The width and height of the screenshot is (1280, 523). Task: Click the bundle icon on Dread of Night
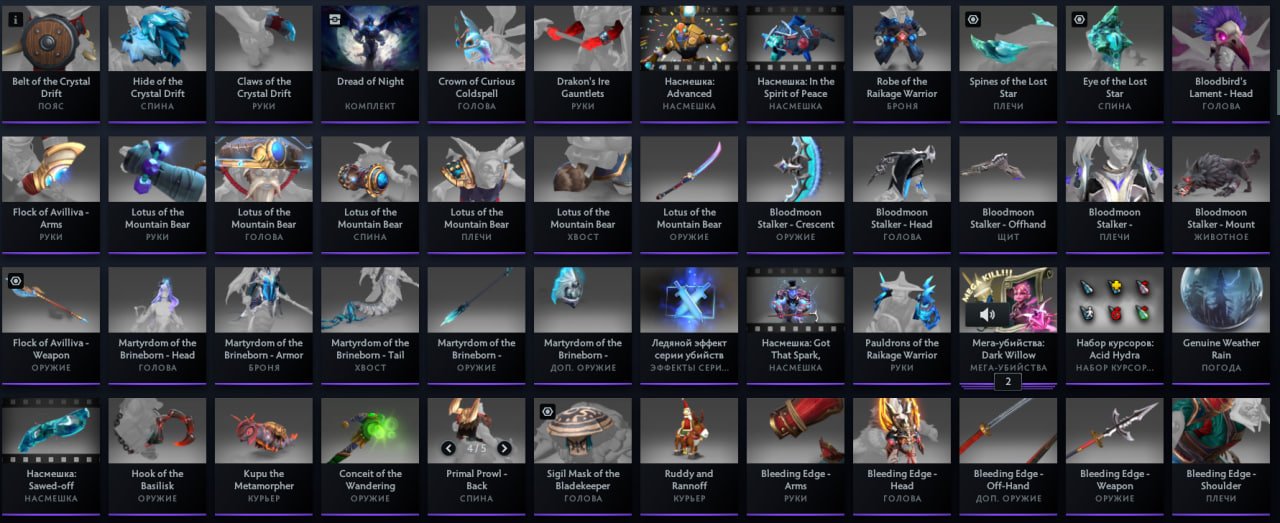334,19
